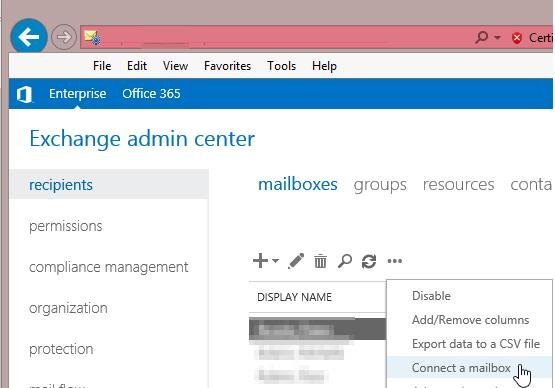
Task: Click the address bar search magnifier icon
Action: [482, 36]
